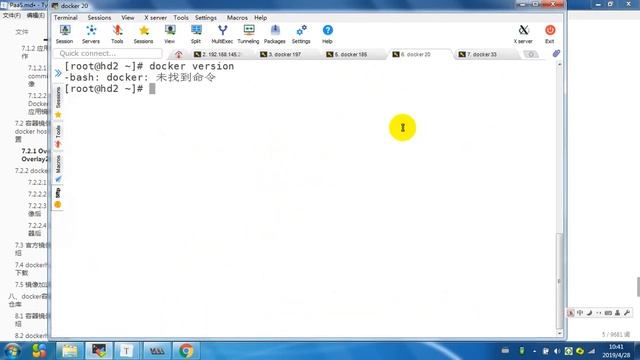Screen dimensions: 640x360
Task: Open the Tunneling toolbar icon
Action: click(248, 34)
